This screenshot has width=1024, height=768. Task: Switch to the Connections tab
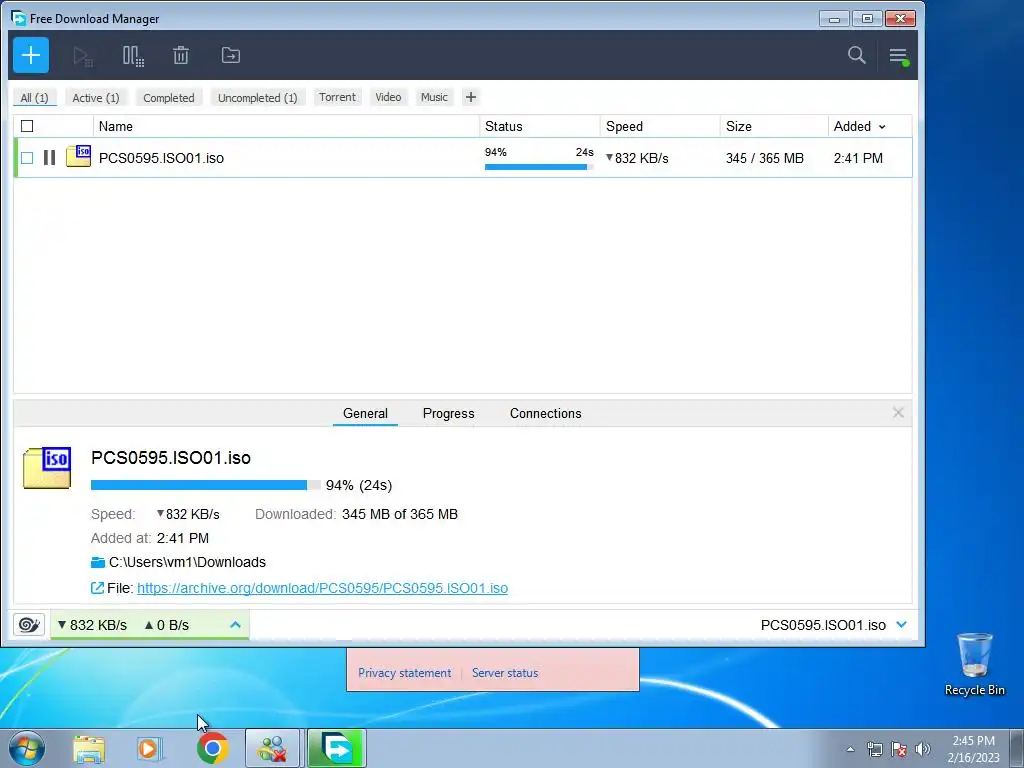pyautogui.click(x=545, y=413)
